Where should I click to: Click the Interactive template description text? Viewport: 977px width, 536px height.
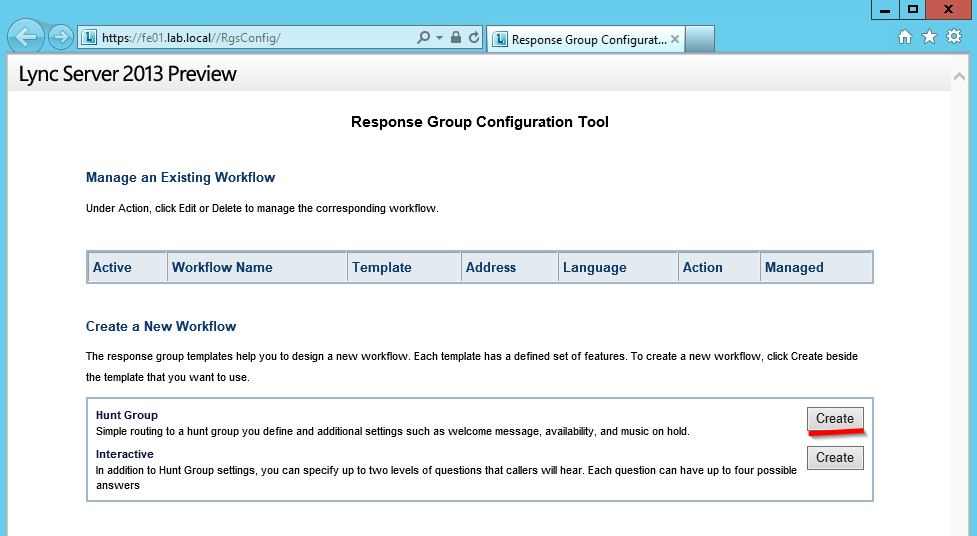tap(446, 477)
